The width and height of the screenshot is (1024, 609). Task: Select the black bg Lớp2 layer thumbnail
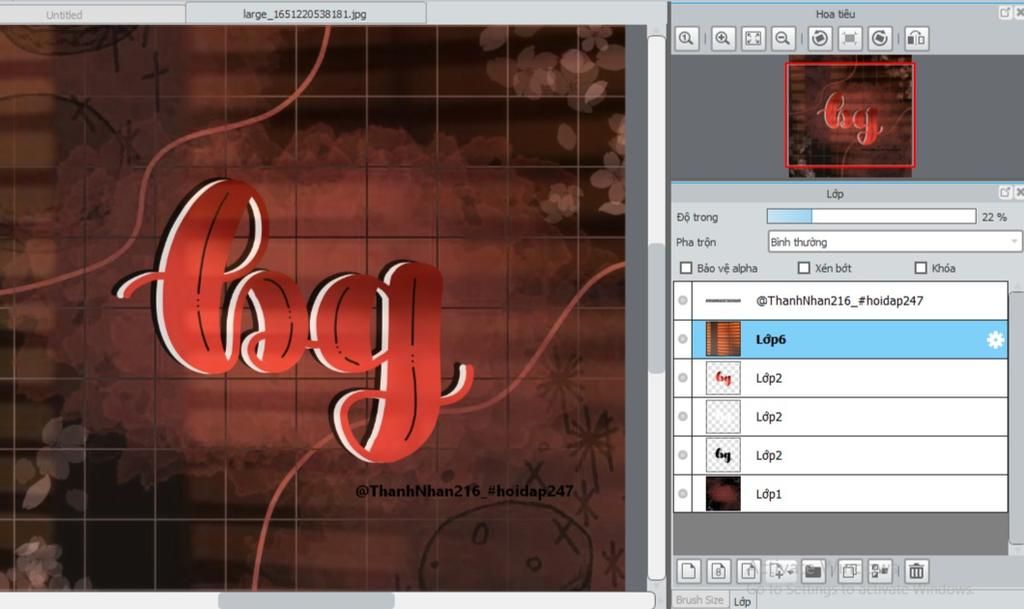[x=723, y=455]
